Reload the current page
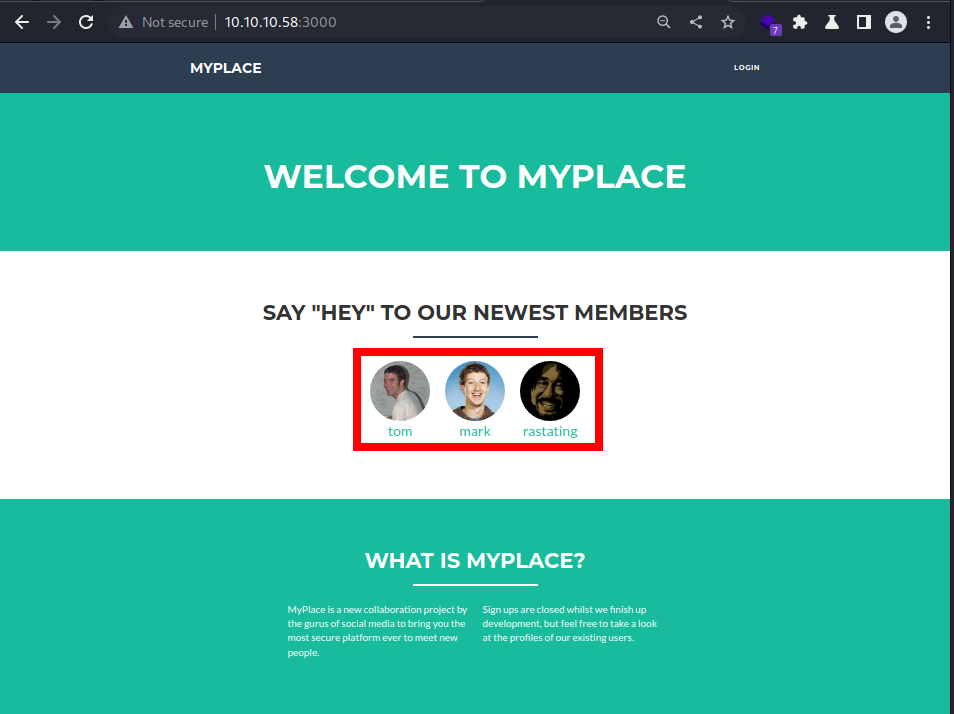The image size is (954, 714). (86, 23)
